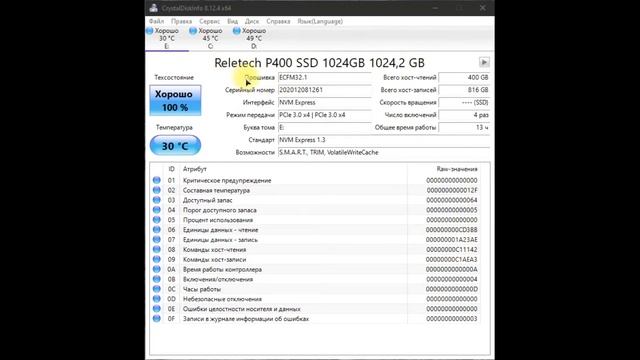Open the Файл menu
This screenshot has width=640, height=360.
tap(156, 21)
